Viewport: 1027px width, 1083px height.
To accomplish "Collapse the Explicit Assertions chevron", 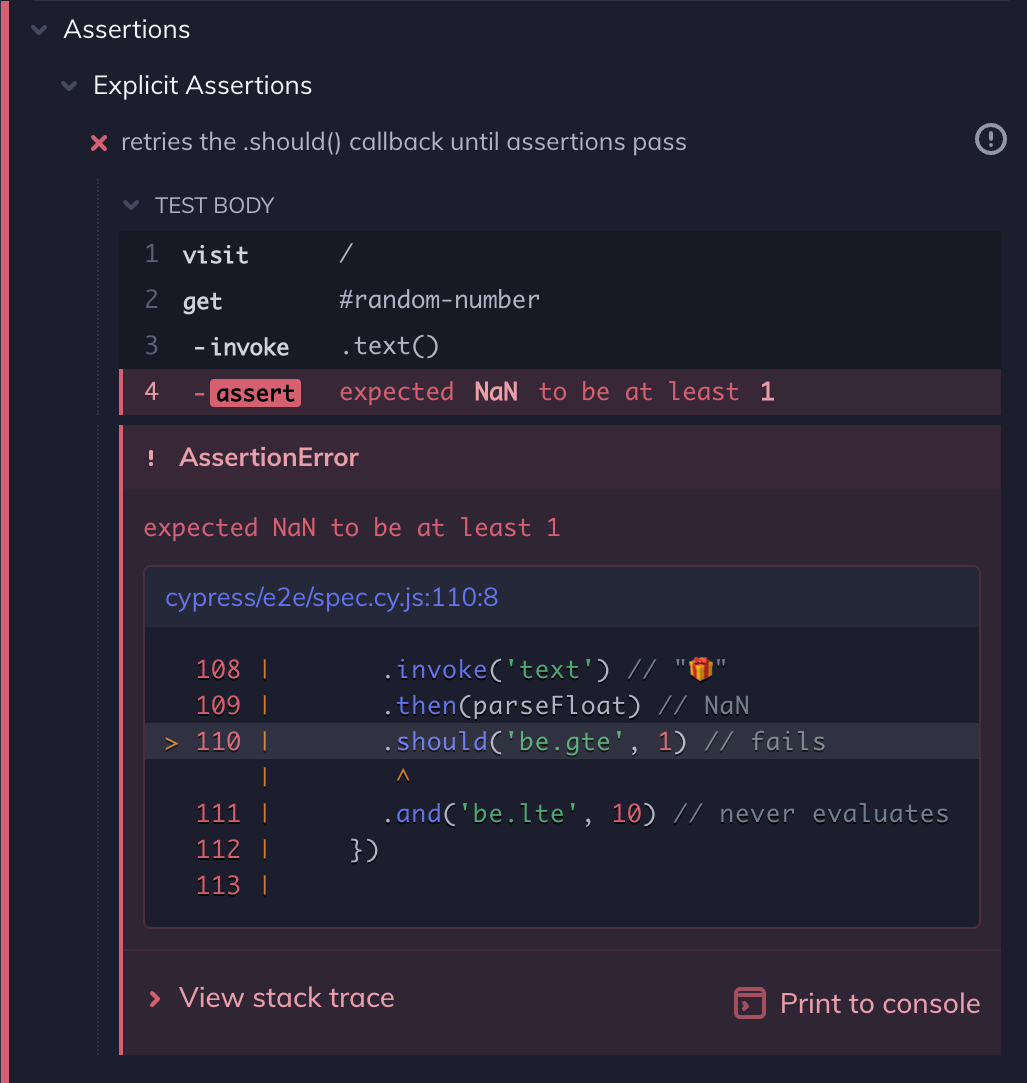I will pyautogui.click(x=69, y=86).
